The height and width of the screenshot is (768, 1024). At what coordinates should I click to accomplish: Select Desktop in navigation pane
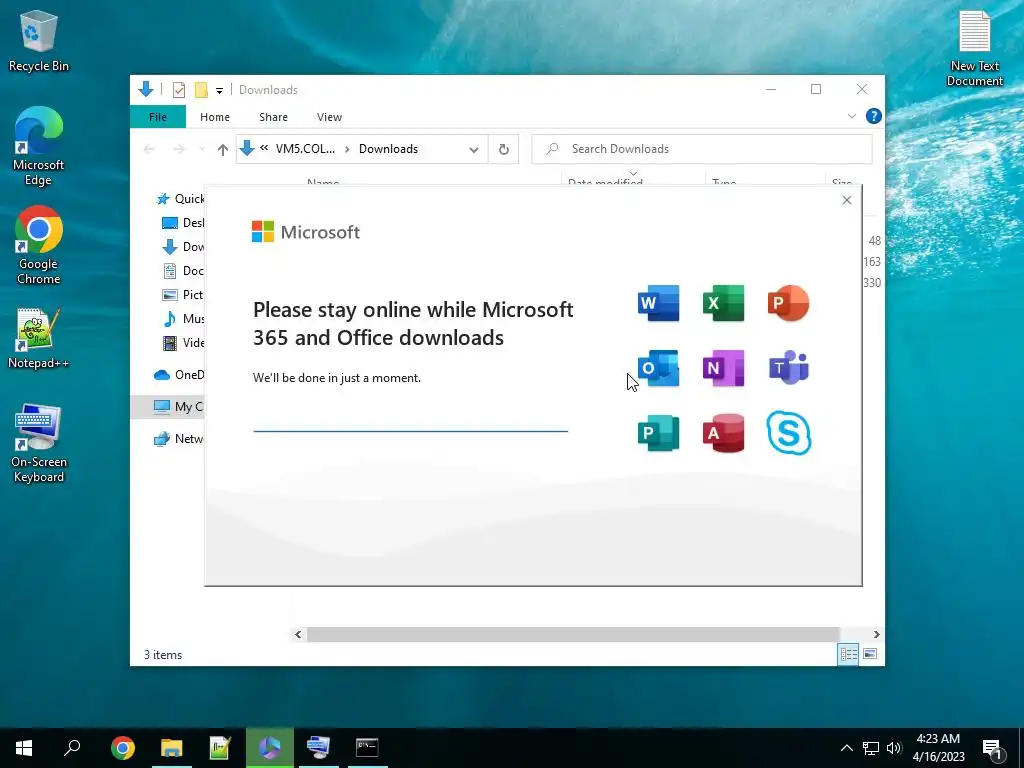tap(182, 223)
